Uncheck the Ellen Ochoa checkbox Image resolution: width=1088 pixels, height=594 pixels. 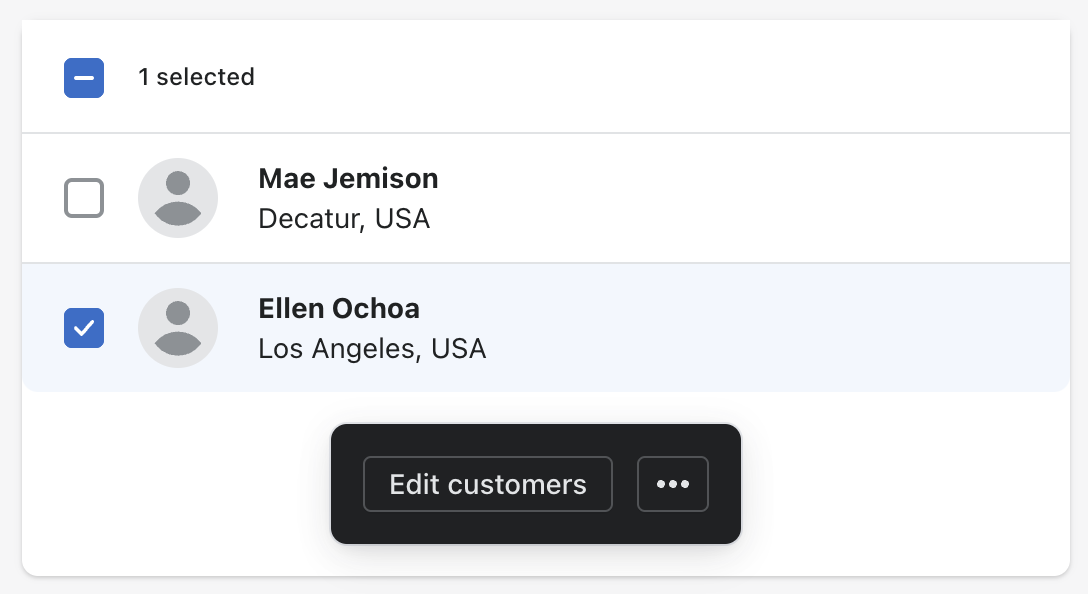tap(84, 328)
